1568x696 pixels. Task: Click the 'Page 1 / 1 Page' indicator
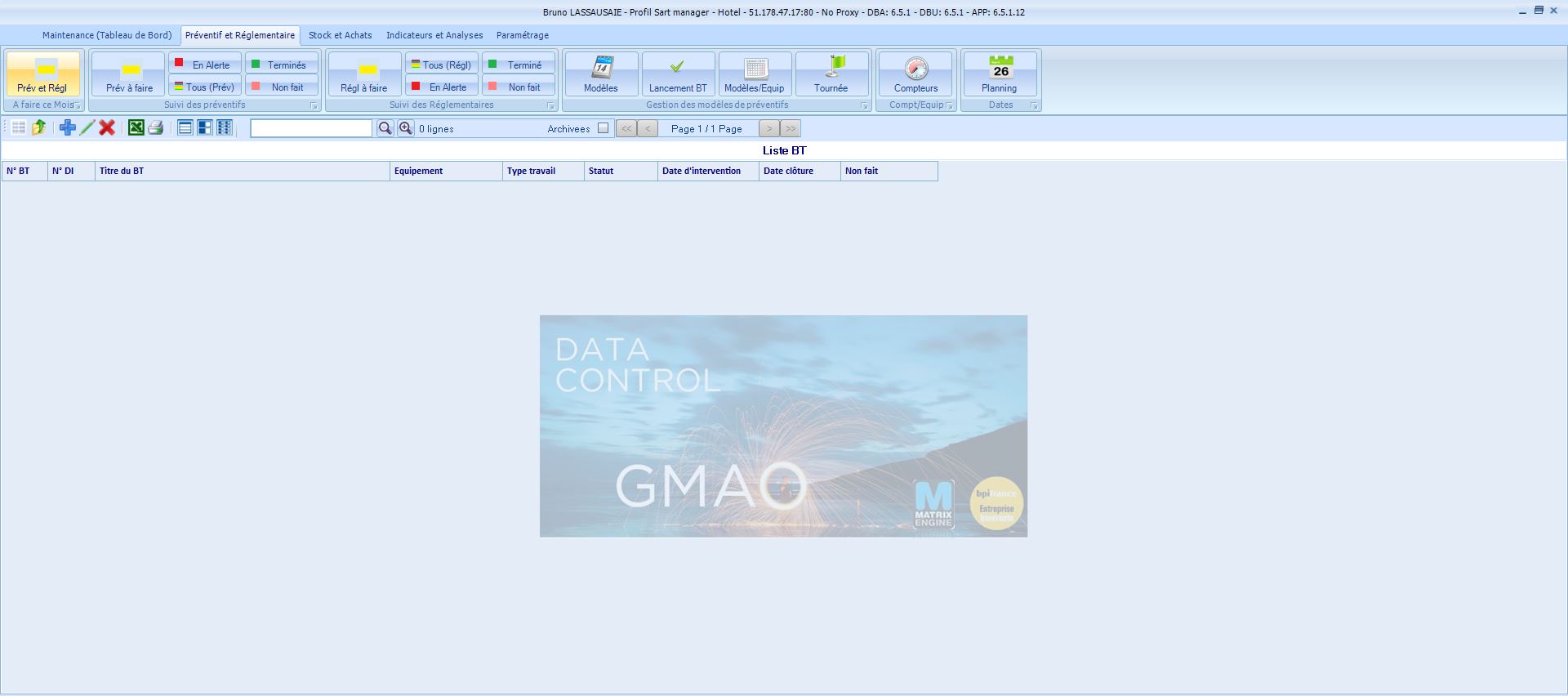(x=706, y=129)
